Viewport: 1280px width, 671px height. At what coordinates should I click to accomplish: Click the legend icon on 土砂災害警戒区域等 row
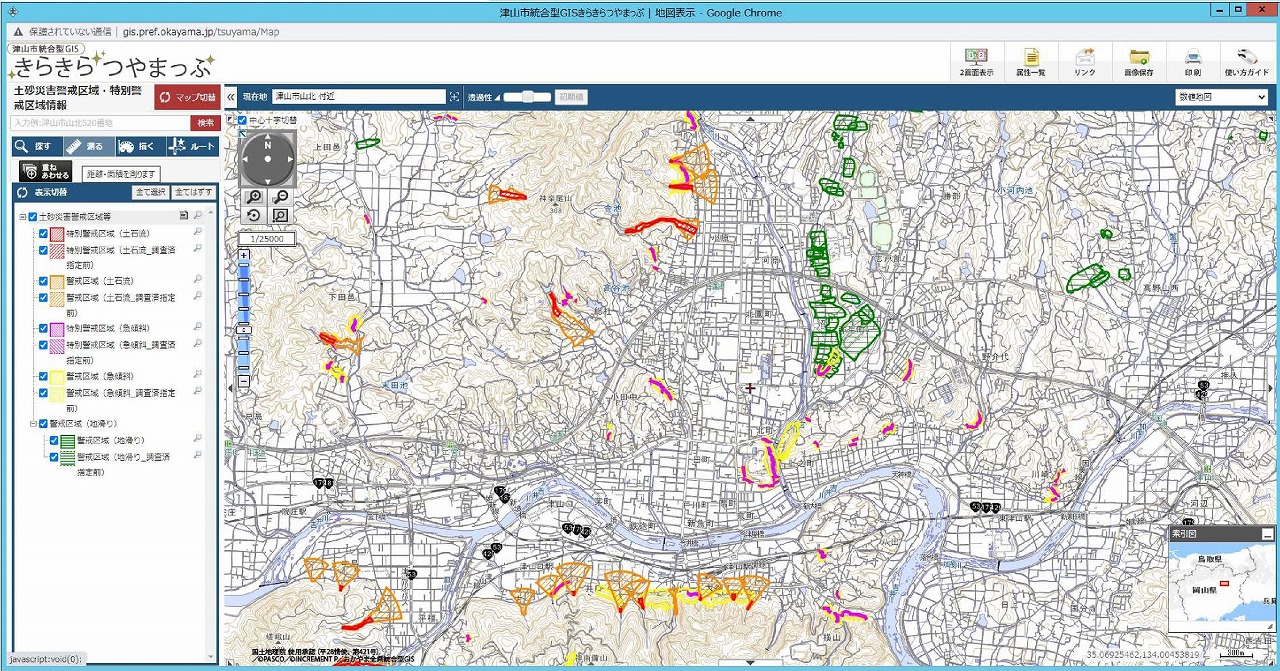pyautogui.click(x=183, y=216)
